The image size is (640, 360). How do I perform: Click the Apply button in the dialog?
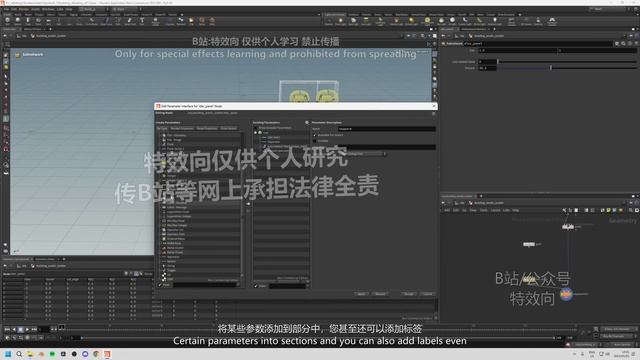tap(361, 294)
